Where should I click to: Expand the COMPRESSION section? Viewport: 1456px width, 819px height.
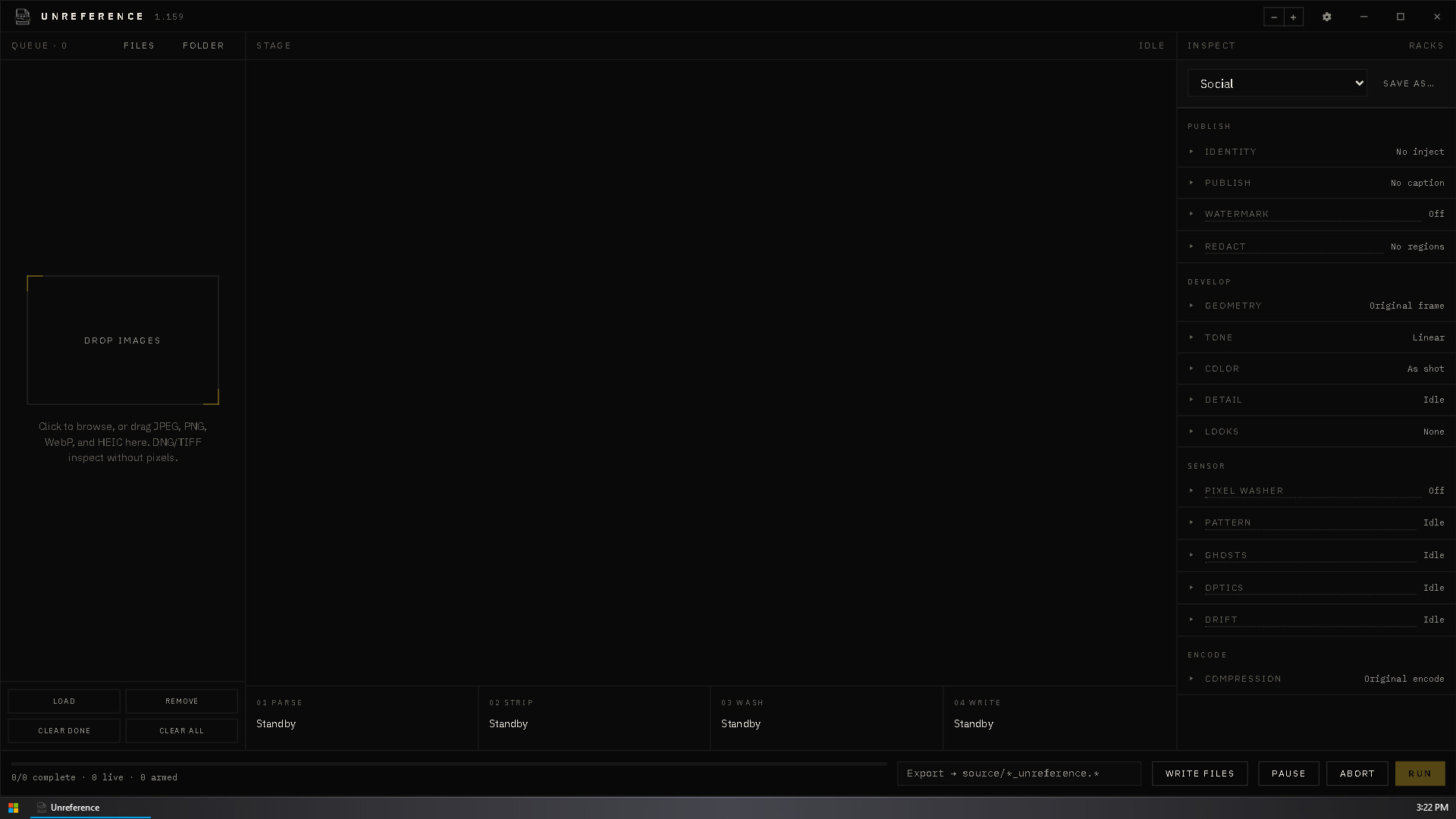tap(1316, 679)
